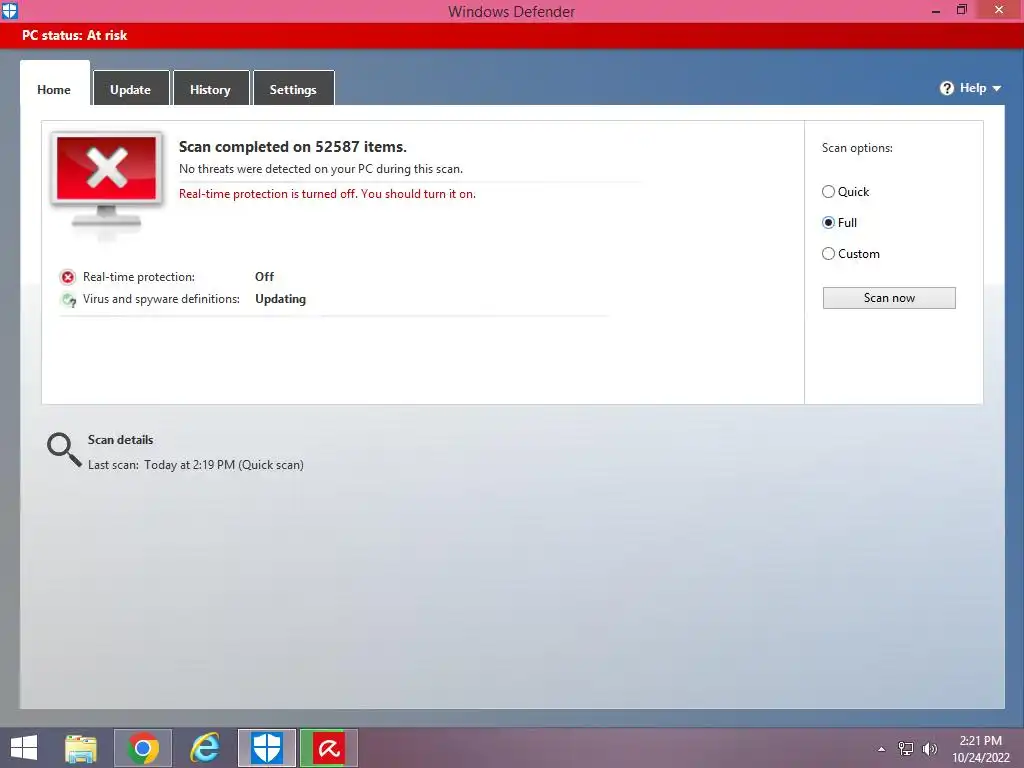Viewport: 1024px width, 768px height.
Task: Open the Windows Start button
Action: point(24,748)
